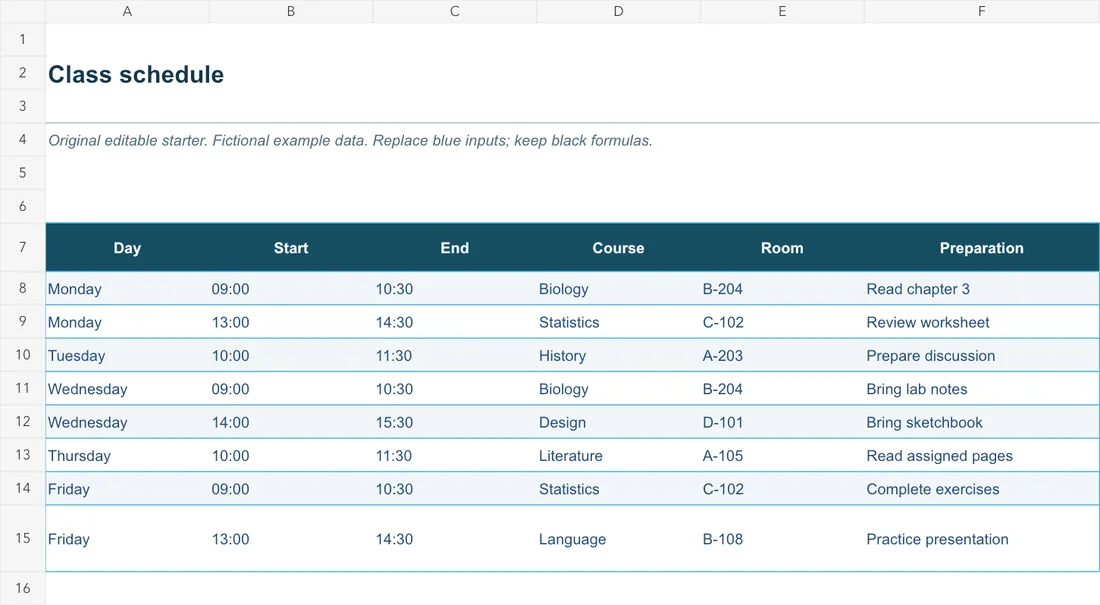This screenshot has width=1100, height=605.
Task: Select the Literature course cell
Action: click(618, 456)
